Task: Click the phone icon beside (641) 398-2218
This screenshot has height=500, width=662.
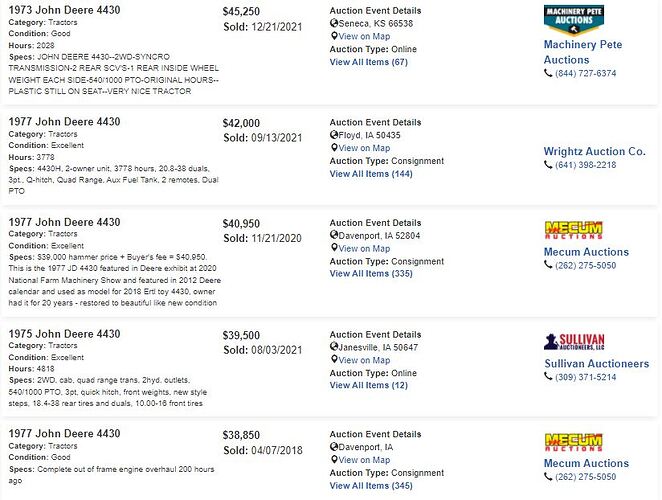Action: [x=548, y=165]
